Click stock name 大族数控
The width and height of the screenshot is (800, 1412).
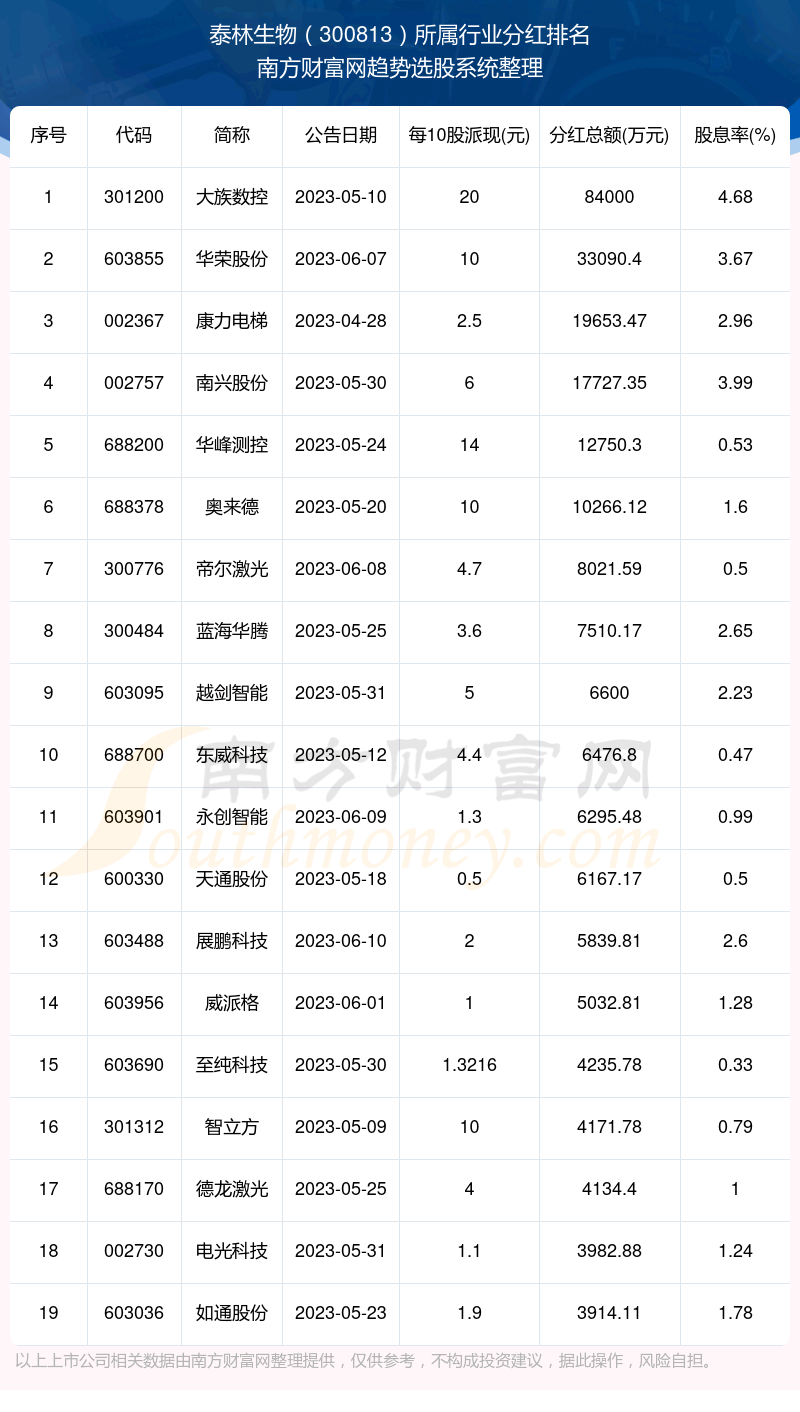[232, 197]
